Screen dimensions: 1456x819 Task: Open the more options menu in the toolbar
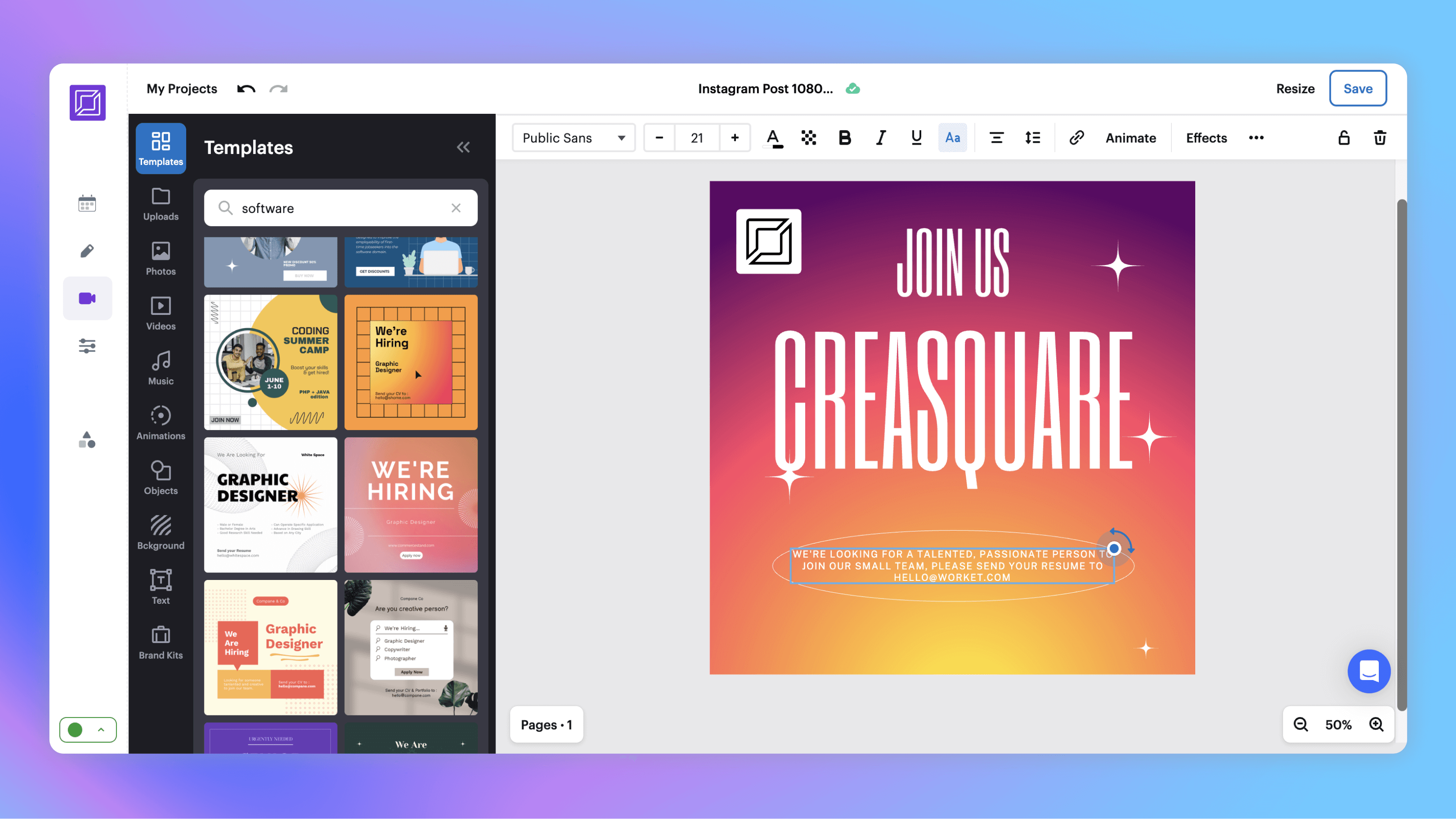click(1256, 137)
